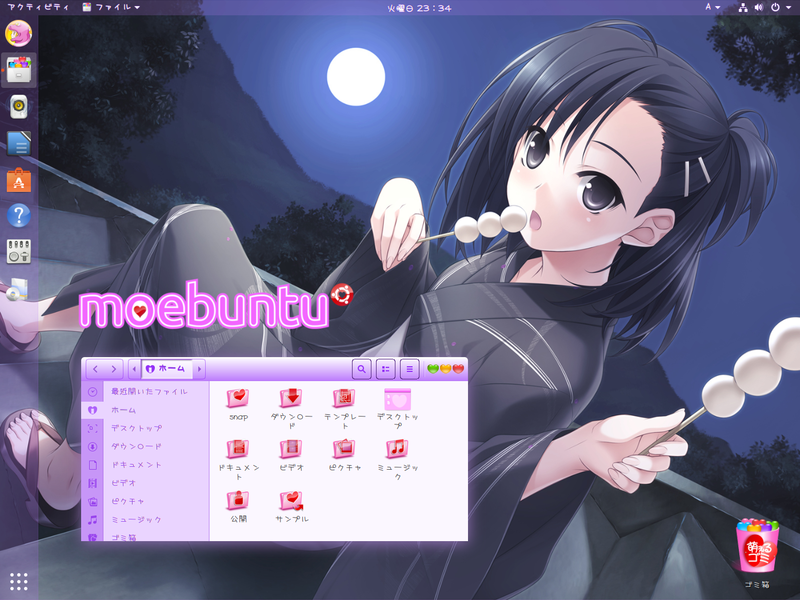Select ホーム in the sidebar
Viewport: 800px width, 600px height.
tap(145, 410)
